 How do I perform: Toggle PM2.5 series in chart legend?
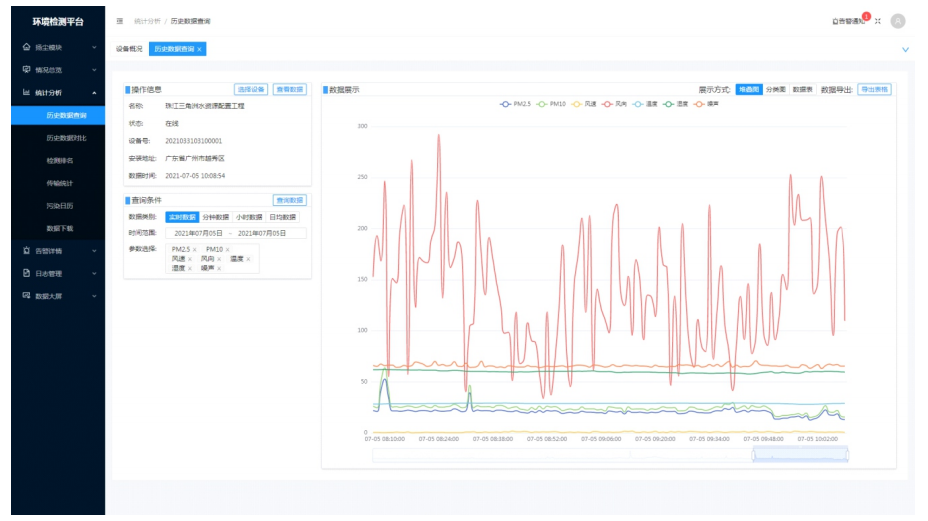[x=516, y=104]
